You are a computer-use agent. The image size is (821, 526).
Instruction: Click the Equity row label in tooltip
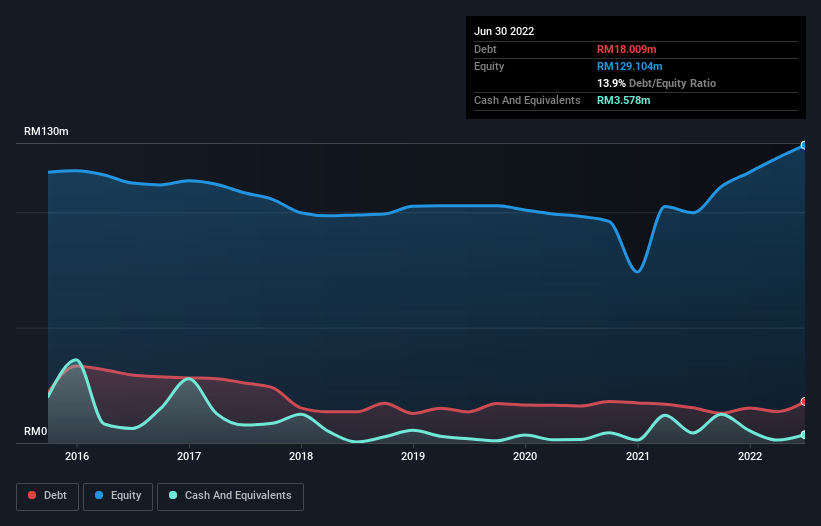tap(489, 66)
